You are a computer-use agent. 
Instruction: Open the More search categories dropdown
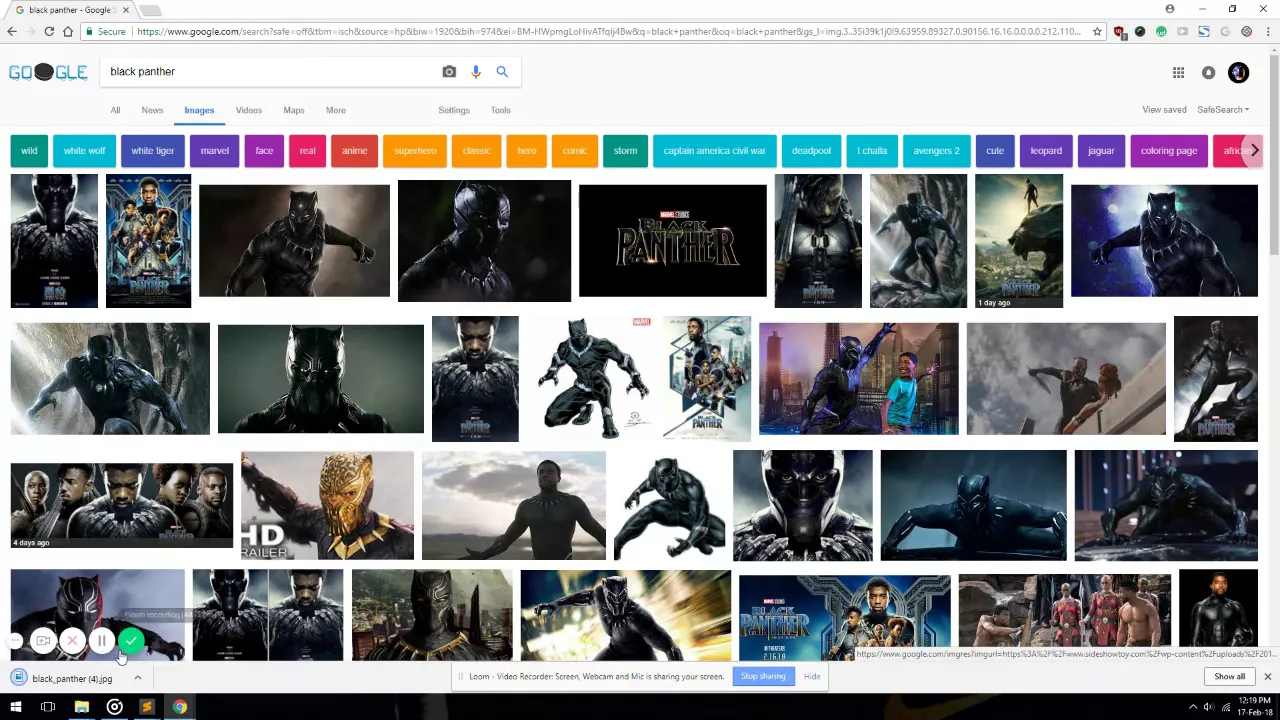336,110
